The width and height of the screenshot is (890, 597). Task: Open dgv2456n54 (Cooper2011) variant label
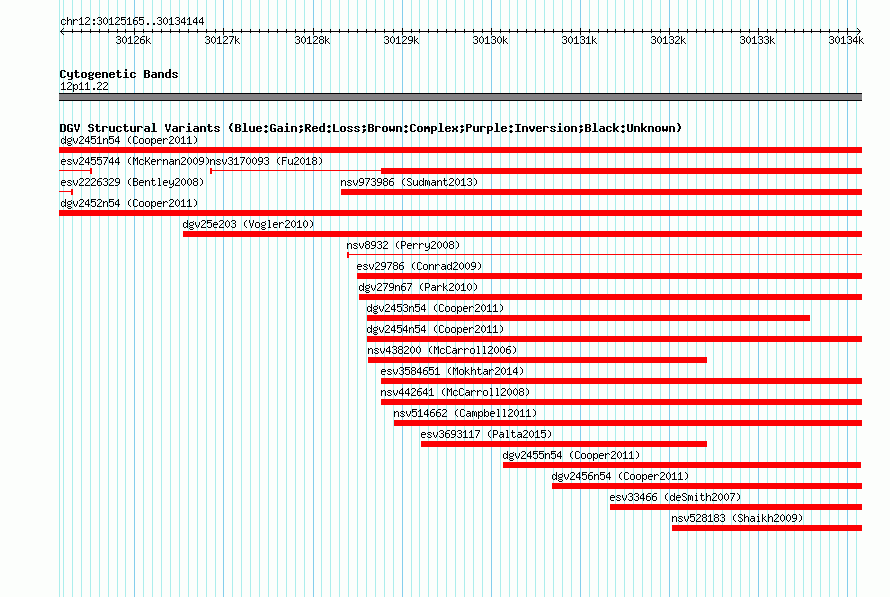click(x=620, y=476)
